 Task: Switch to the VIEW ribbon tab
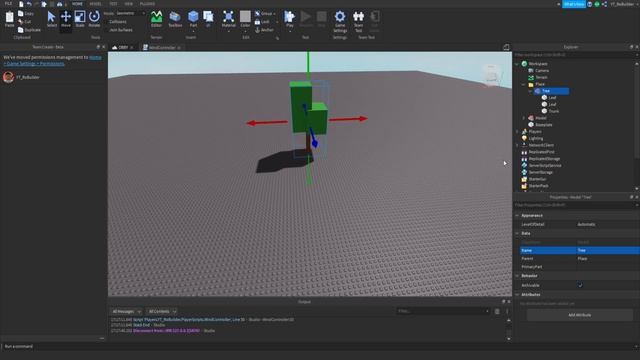(x=129, y=4)
